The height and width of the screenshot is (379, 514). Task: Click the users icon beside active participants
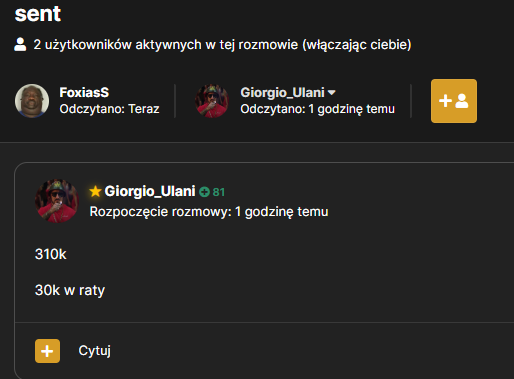[20, 45]
